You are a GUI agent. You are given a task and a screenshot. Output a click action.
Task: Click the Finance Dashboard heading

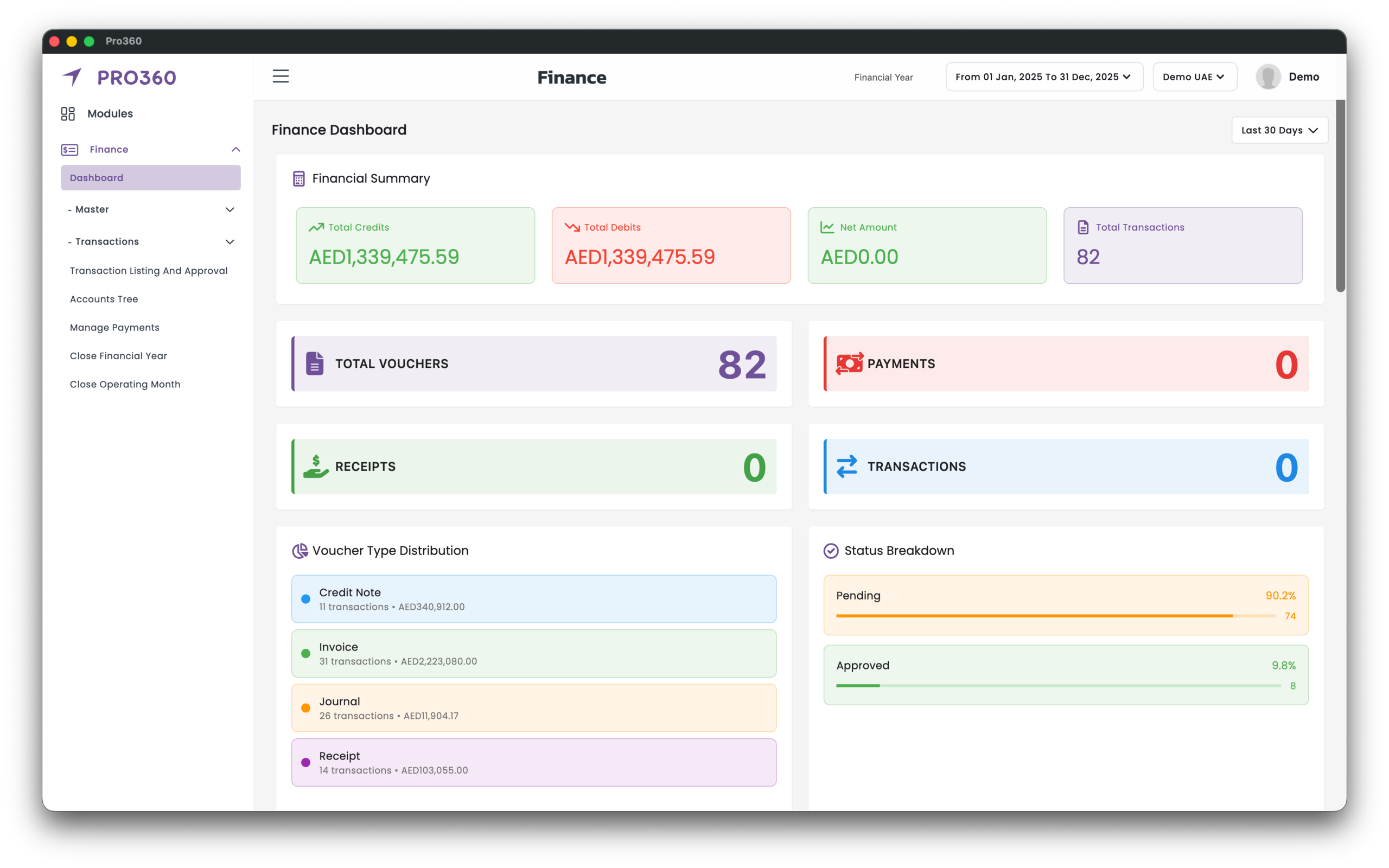tap(339, 130)
